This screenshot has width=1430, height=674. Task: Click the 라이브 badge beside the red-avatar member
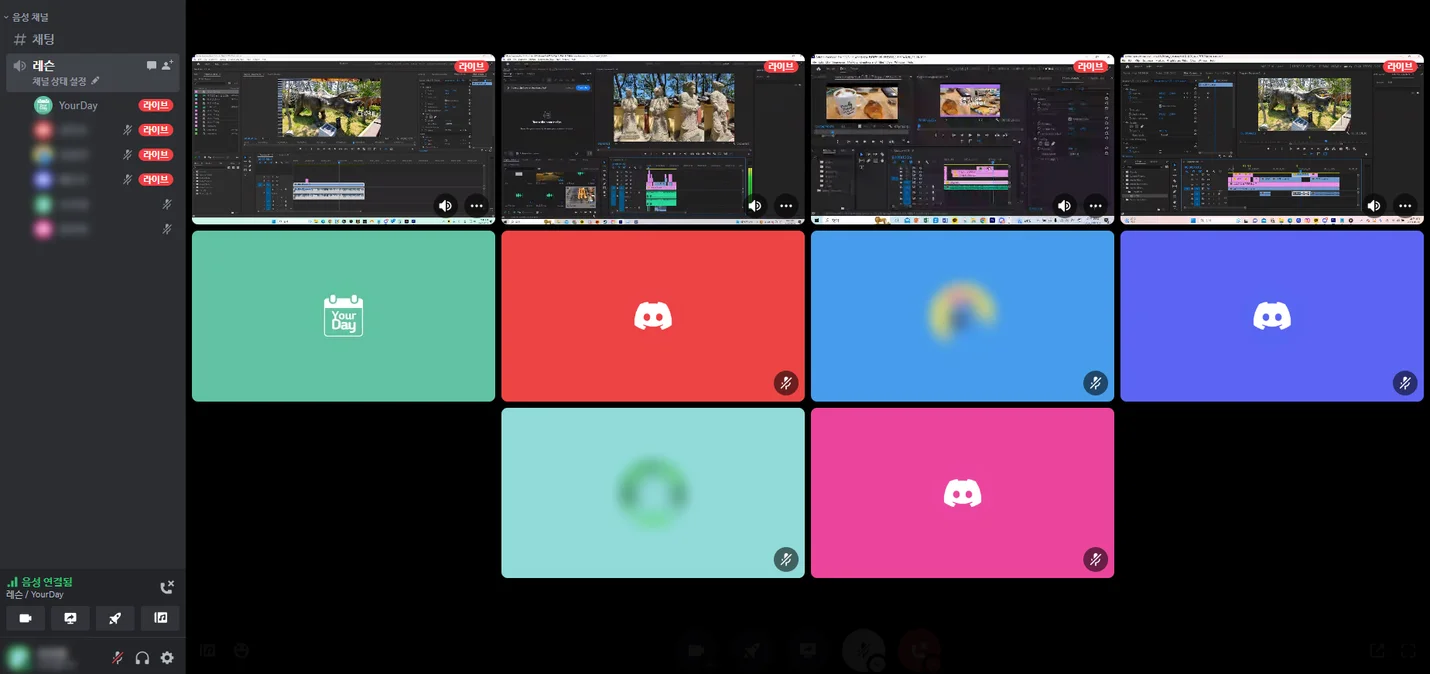pos(155,130)
